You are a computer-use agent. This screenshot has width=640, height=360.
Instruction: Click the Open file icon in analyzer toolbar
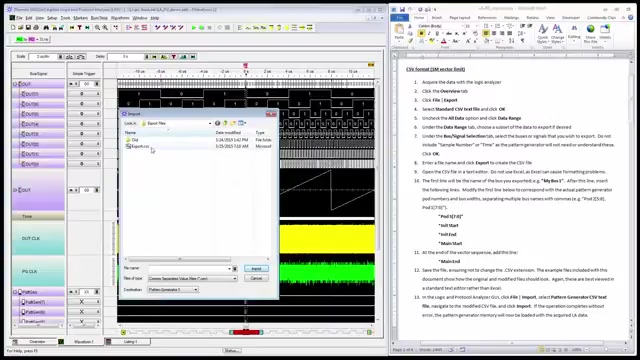[x=20, y=27]
